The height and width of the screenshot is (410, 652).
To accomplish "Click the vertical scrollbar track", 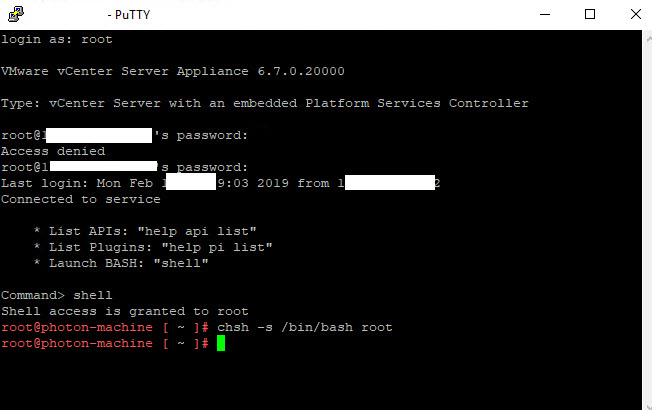I will tap(645, 220).
